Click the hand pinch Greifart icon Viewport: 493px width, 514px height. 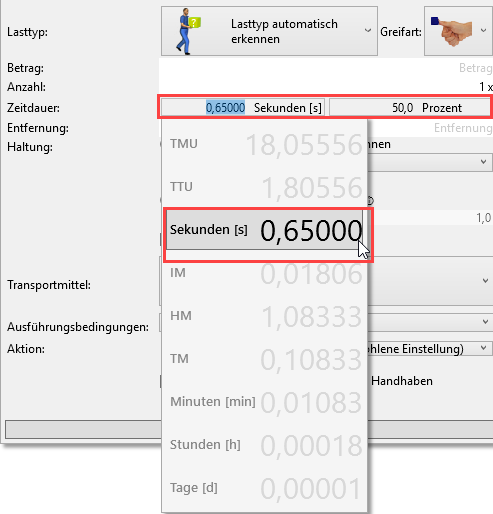pos(453,31)
